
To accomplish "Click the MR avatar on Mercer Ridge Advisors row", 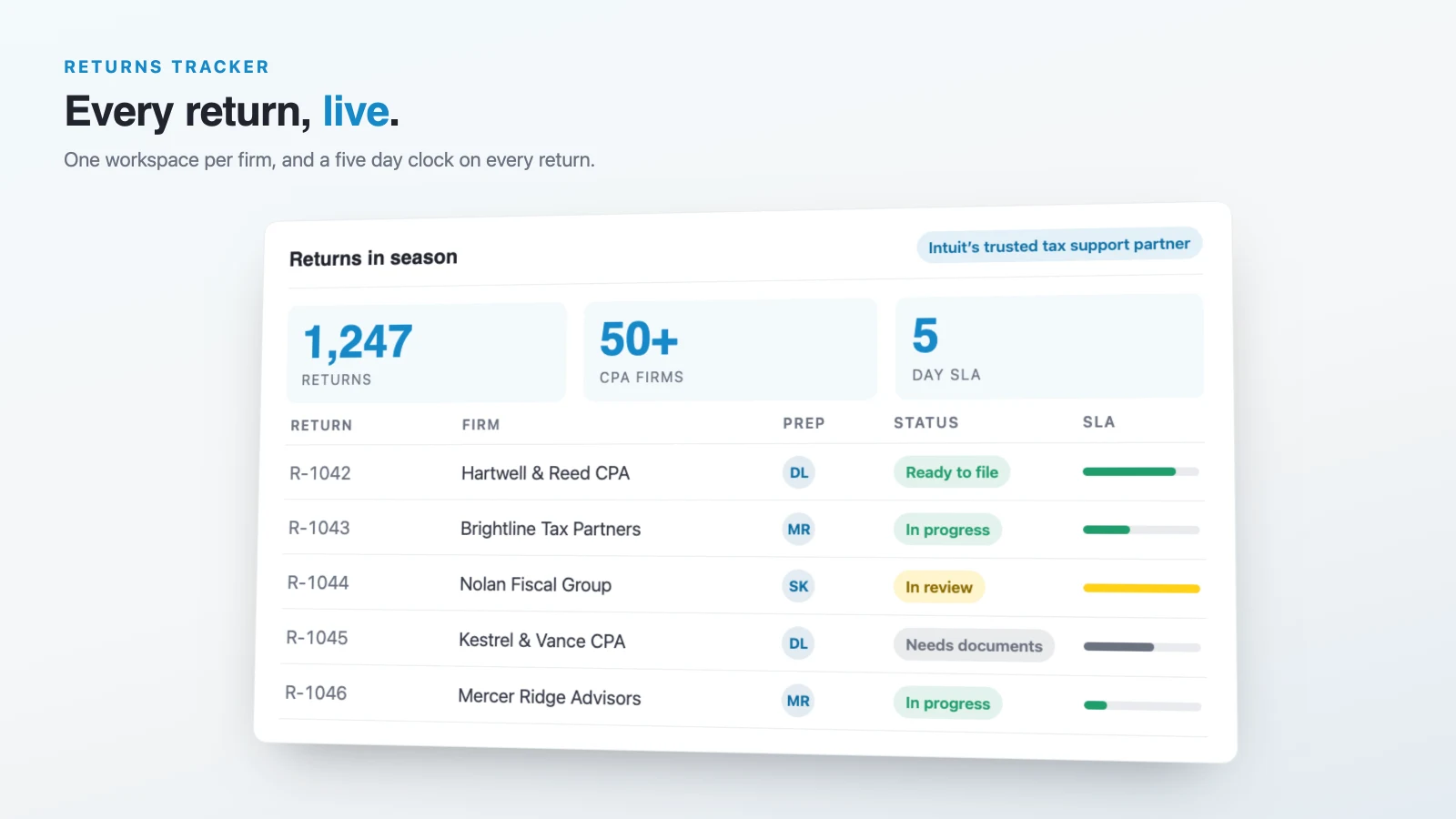I will [798, 701].
